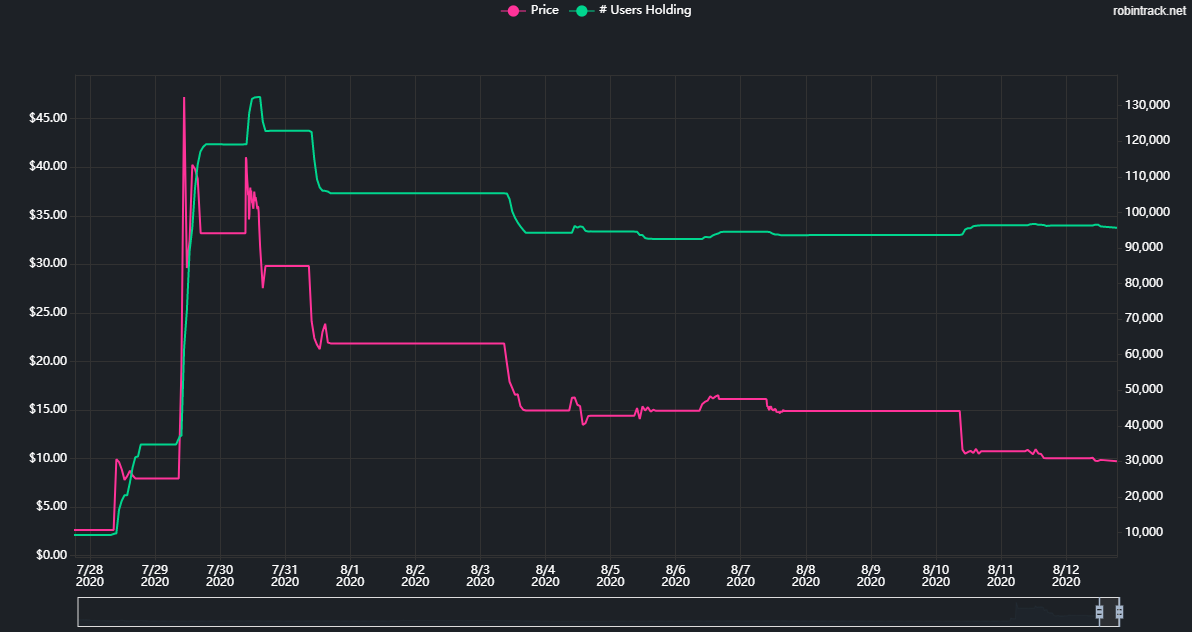The width and height of the screenshot is (1192, 632).
Task: Click the 100,000 users axis label
Action: (1146, 211)
